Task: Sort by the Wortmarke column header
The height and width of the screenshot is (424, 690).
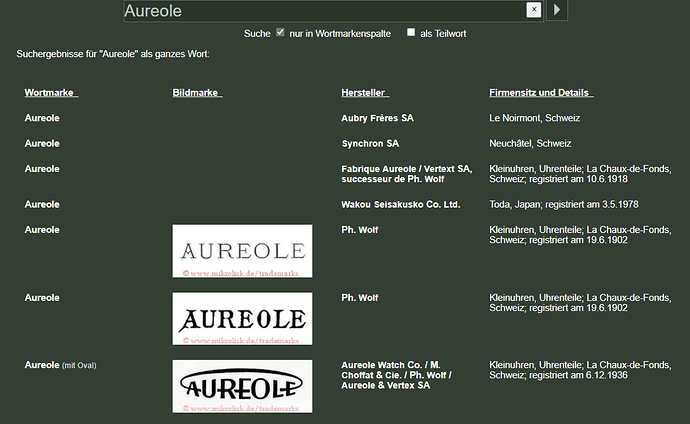Action: click(51, 93)
